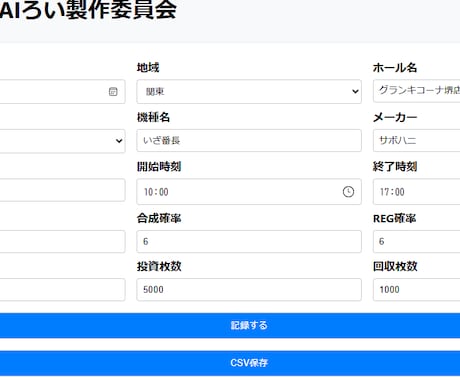Viewport: 460px width, 380px height.
Task: Click the 地域 label text
Action: point(148,67)
